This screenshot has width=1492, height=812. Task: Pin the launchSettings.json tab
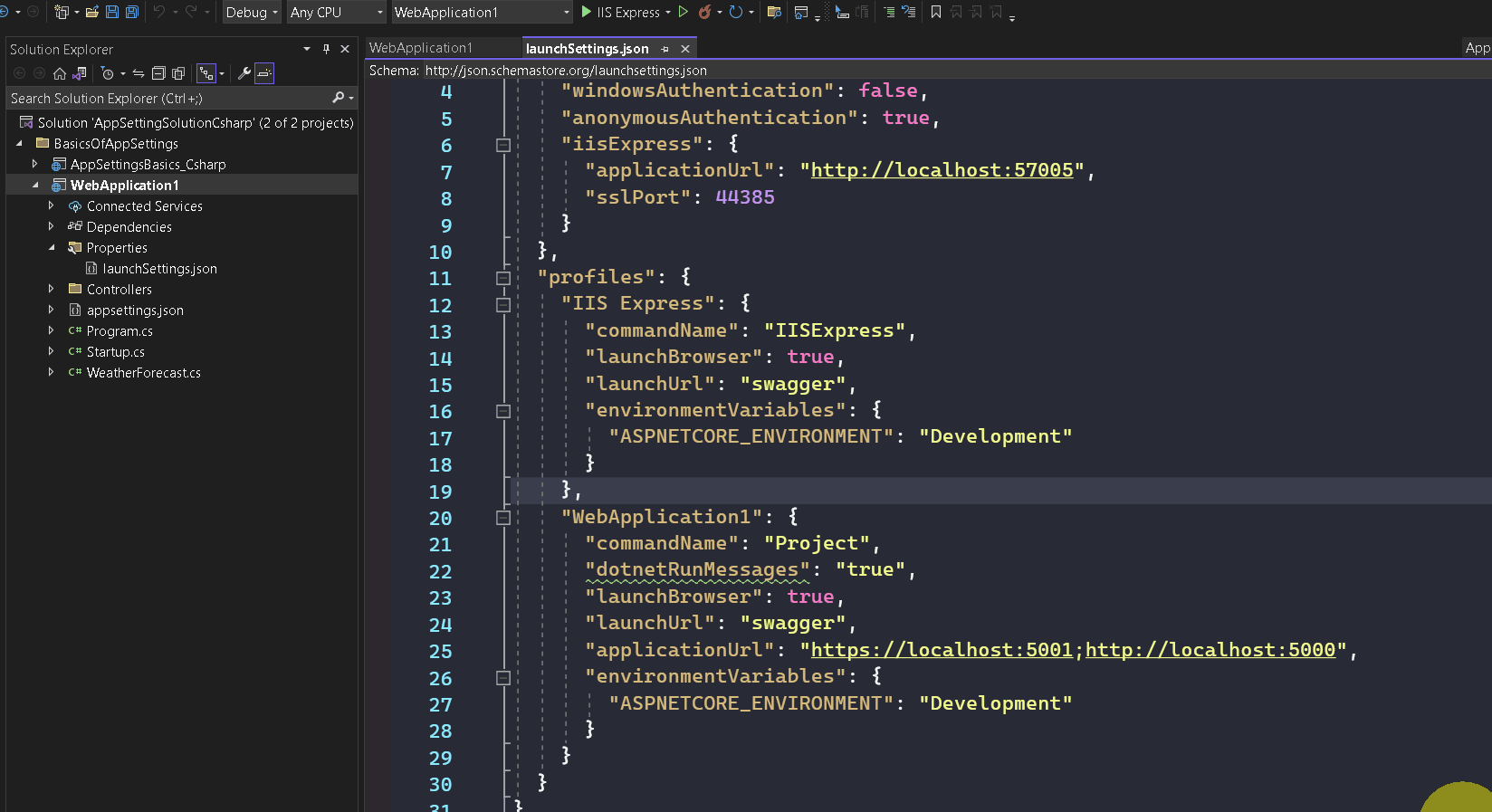[665, 49]
